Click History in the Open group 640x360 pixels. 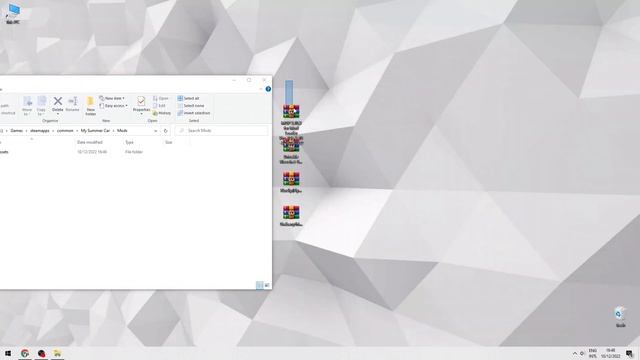(162, 113)
